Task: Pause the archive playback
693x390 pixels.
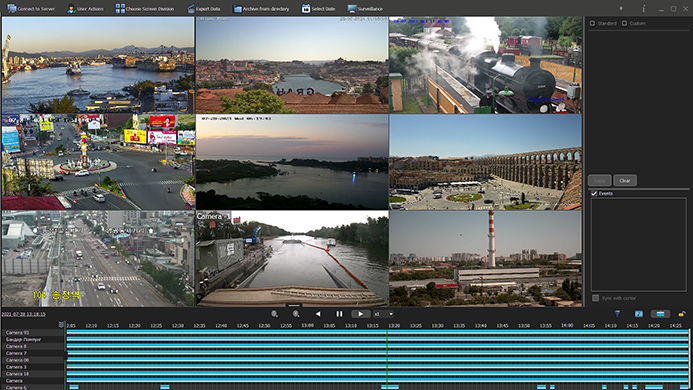Action: [339, 314]
